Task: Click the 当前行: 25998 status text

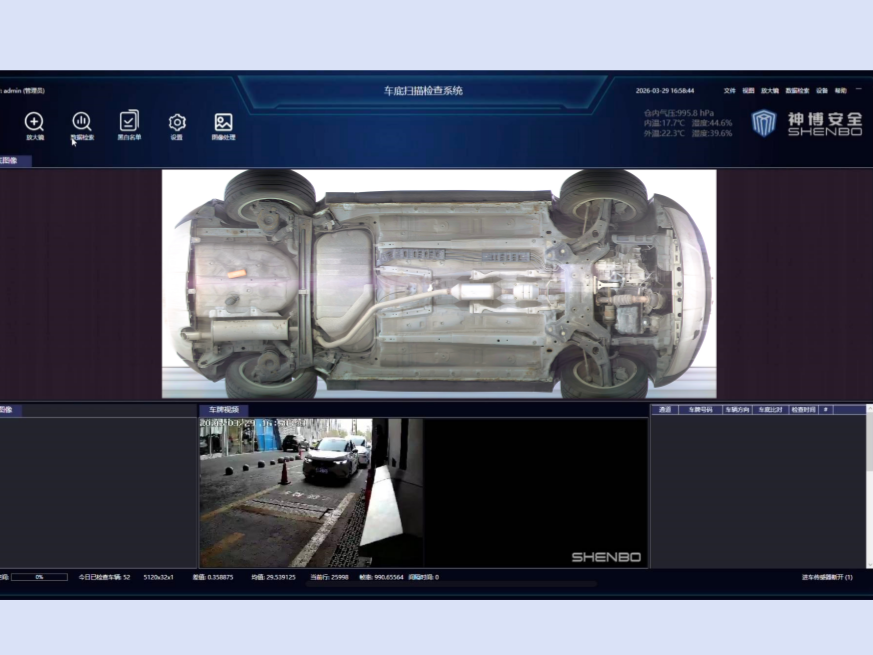Action: tap(329, 577)
